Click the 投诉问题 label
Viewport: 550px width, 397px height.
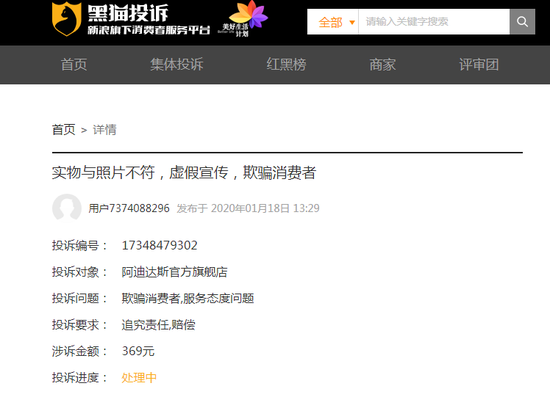(x=80, y=298)
